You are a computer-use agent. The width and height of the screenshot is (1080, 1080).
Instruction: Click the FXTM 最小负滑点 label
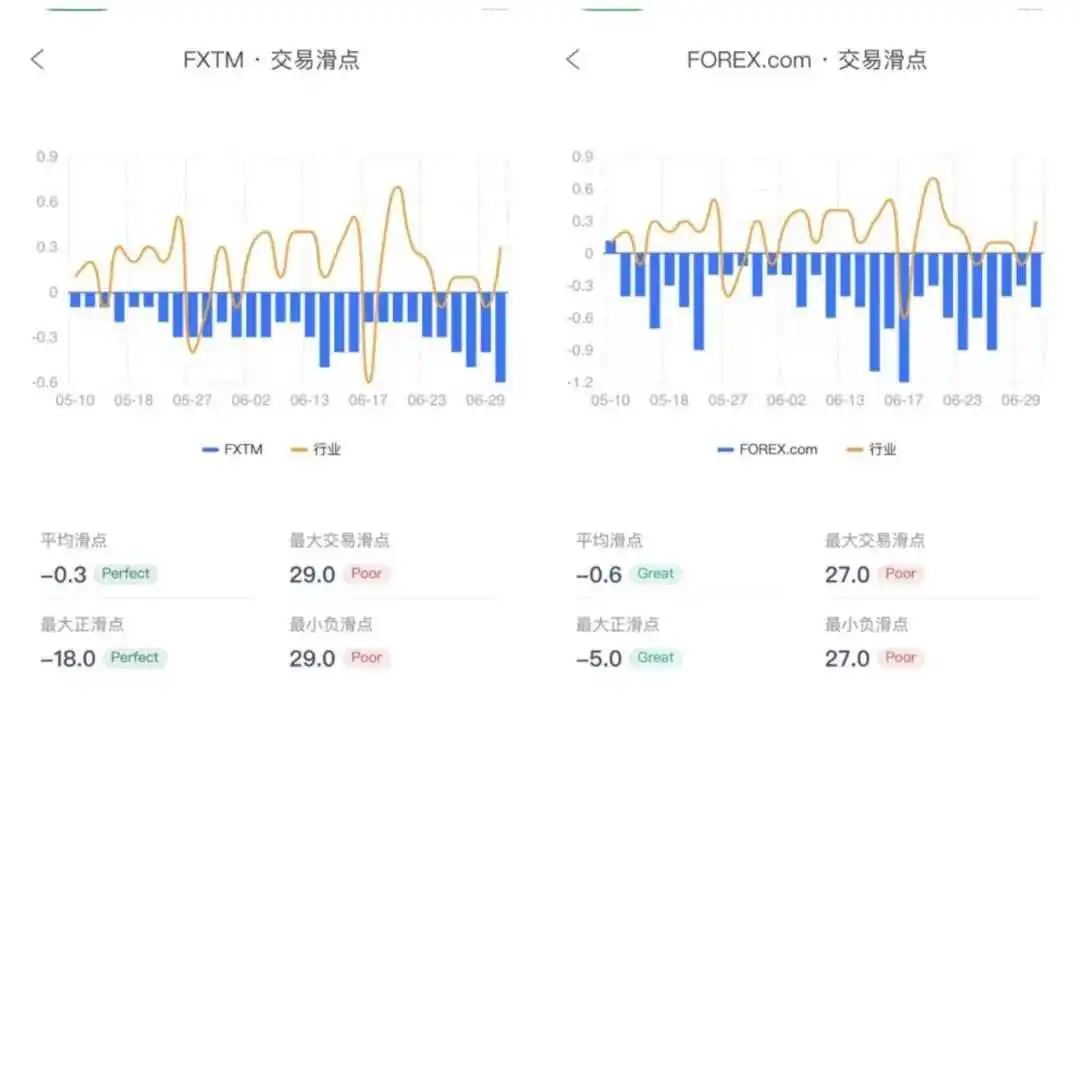331,625
